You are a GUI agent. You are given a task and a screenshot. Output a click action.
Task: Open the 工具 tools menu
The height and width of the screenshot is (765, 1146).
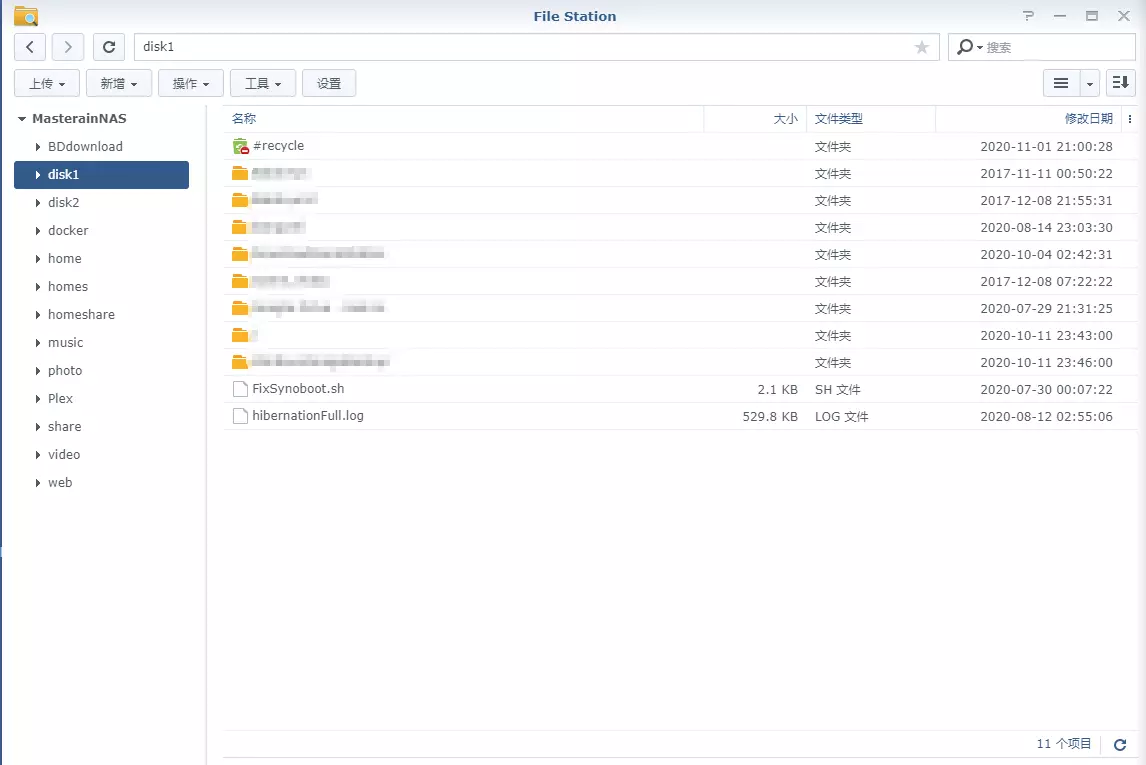[x=263, y=83]
